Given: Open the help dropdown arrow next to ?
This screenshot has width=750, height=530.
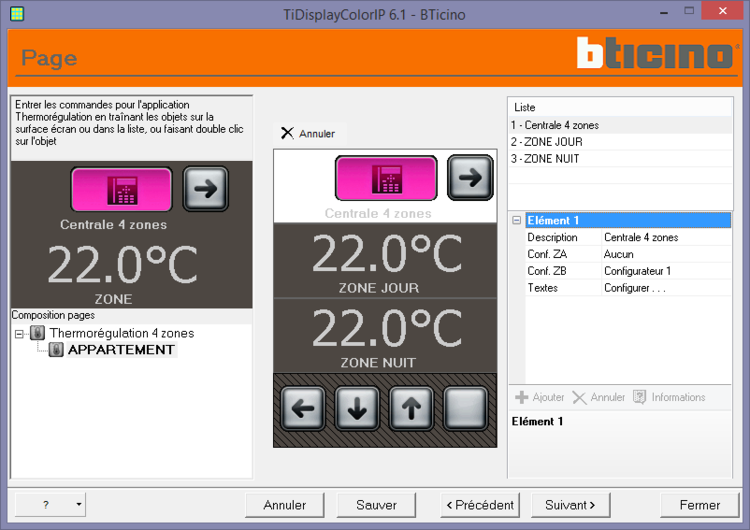Looking at the screenshot, I should (x=79, y=504).
